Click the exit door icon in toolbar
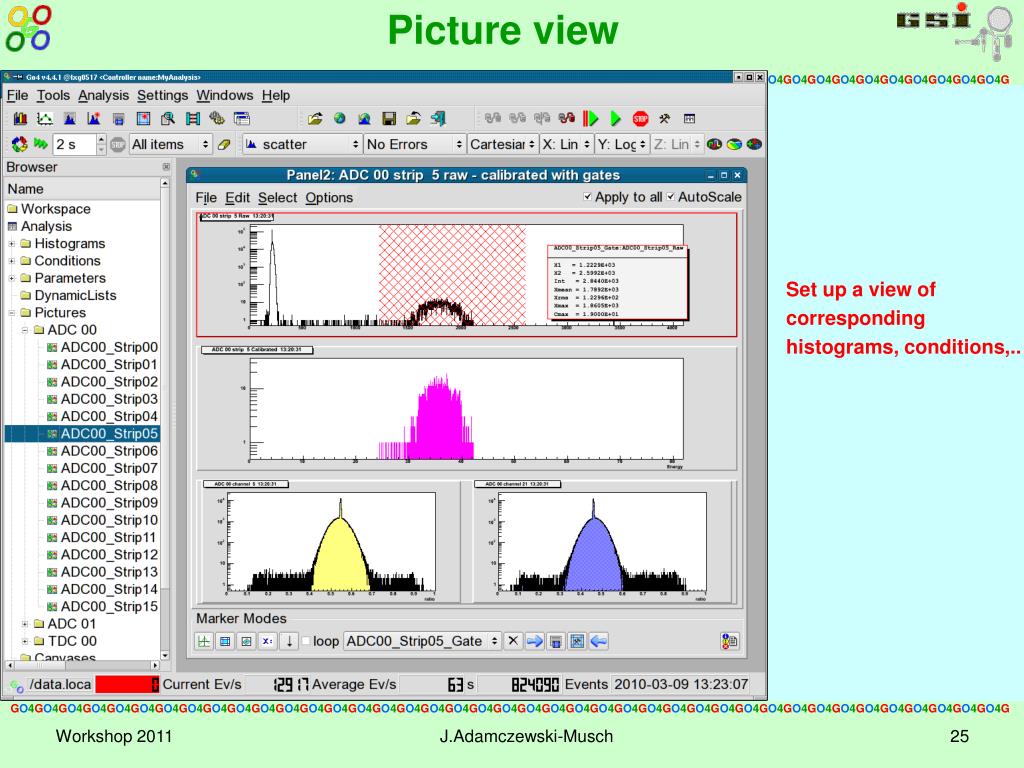1024x768 pixels. (x=438, y=119)
